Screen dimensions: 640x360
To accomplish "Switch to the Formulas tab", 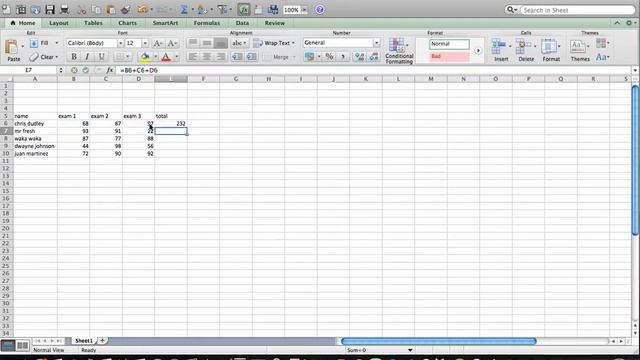I will (207, 23).
